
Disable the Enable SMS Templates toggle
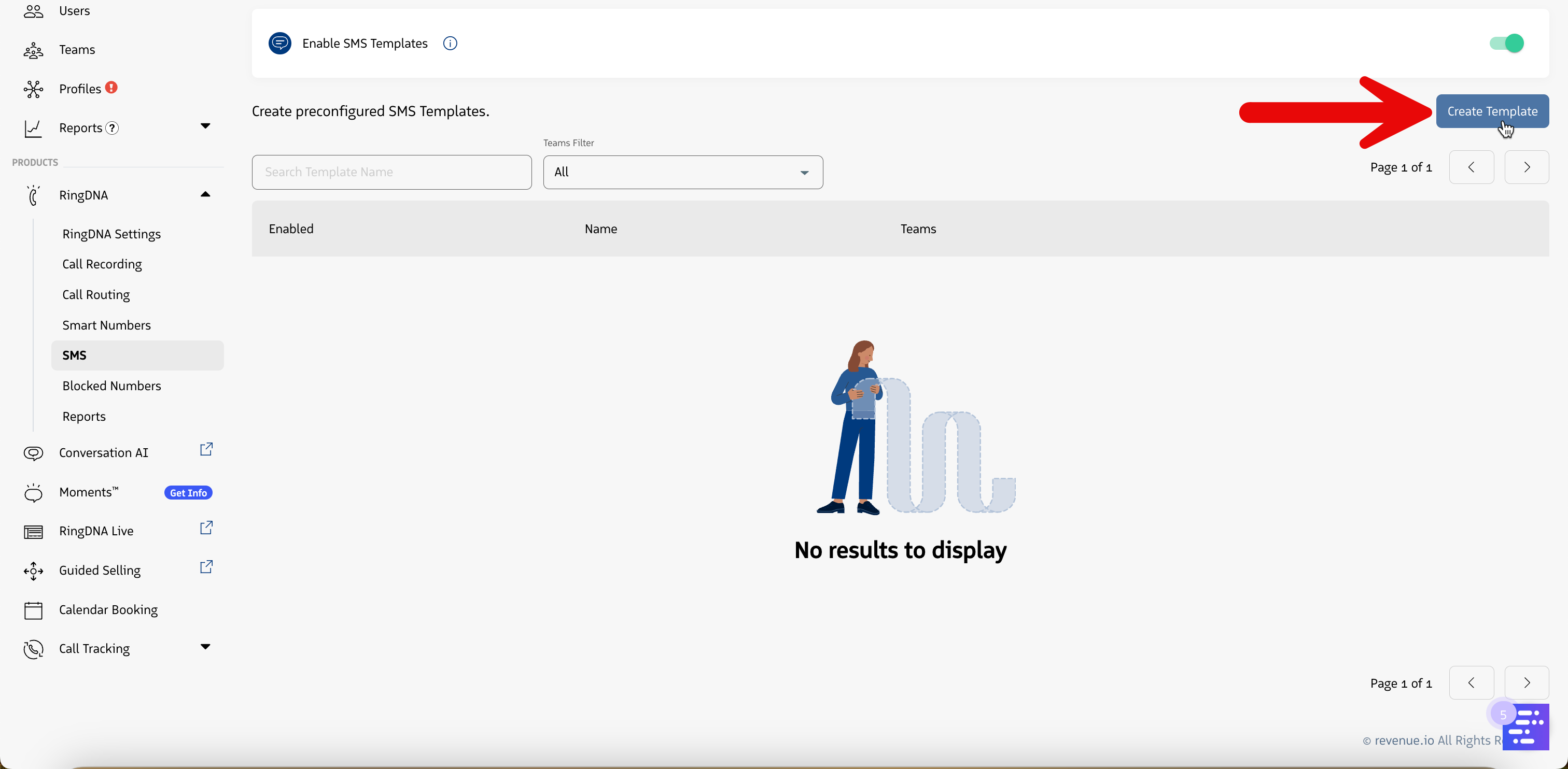click(1506, 43)
